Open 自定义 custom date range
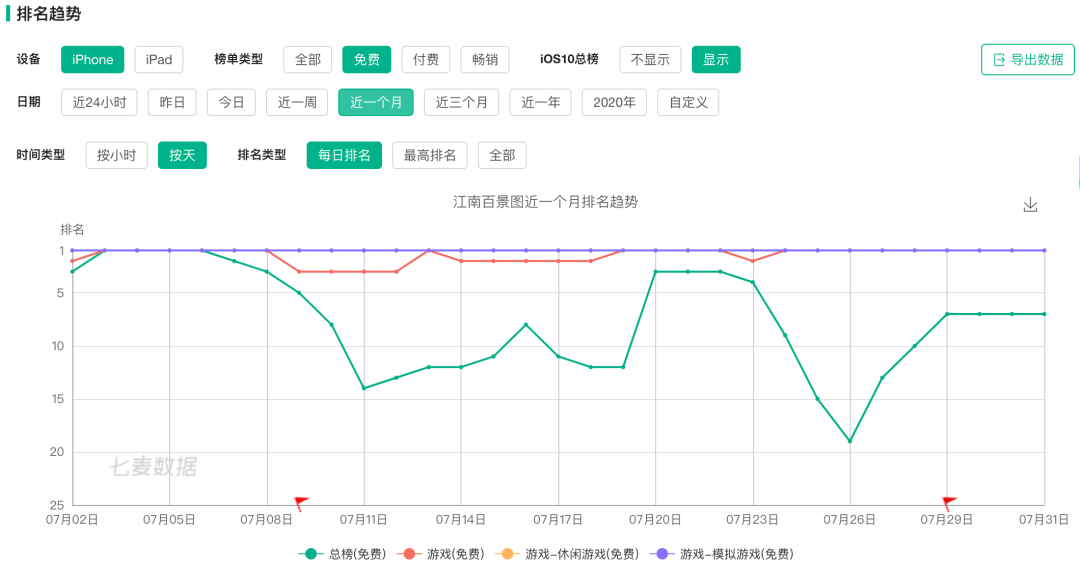Viewport: 1080px width, 566px height. click(688, 102)
